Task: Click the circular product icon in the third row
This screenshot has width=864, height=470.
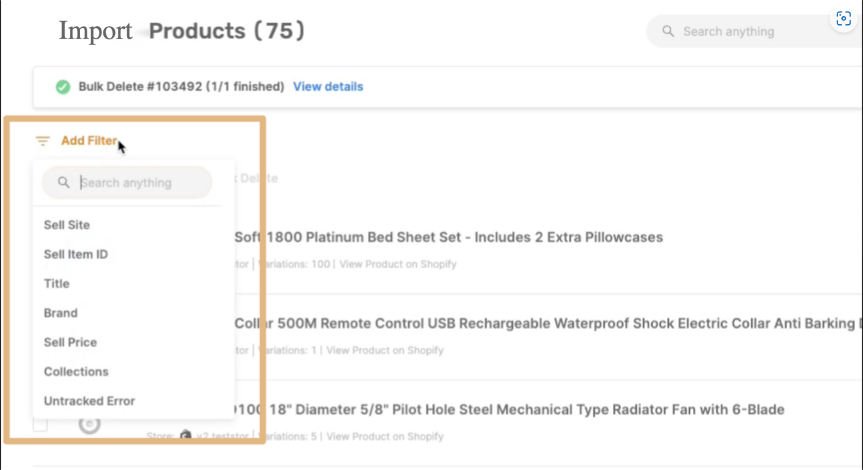Action: point(89,424)
